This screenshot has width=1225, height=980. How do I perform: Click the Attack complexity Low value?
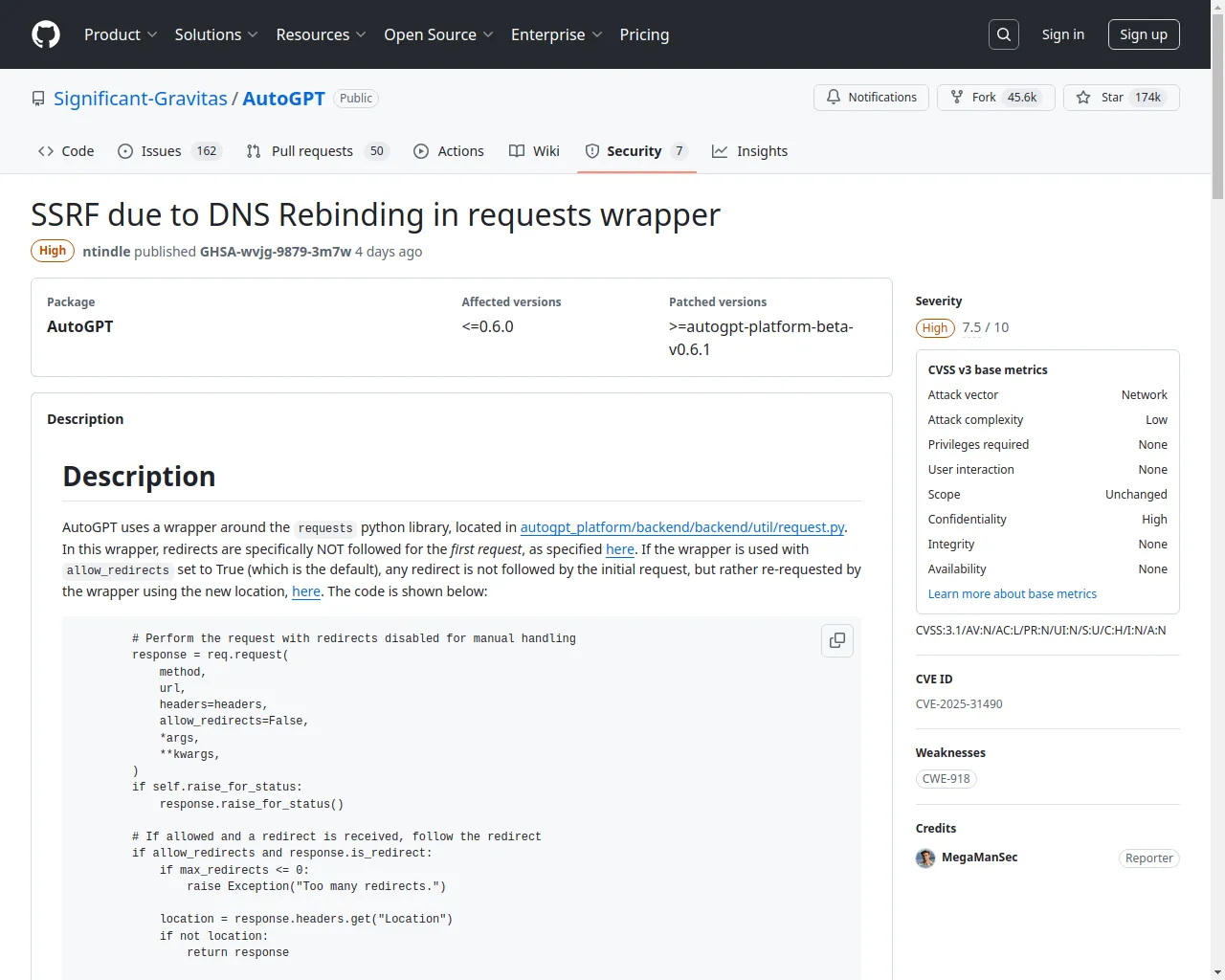click(1156, 420)
